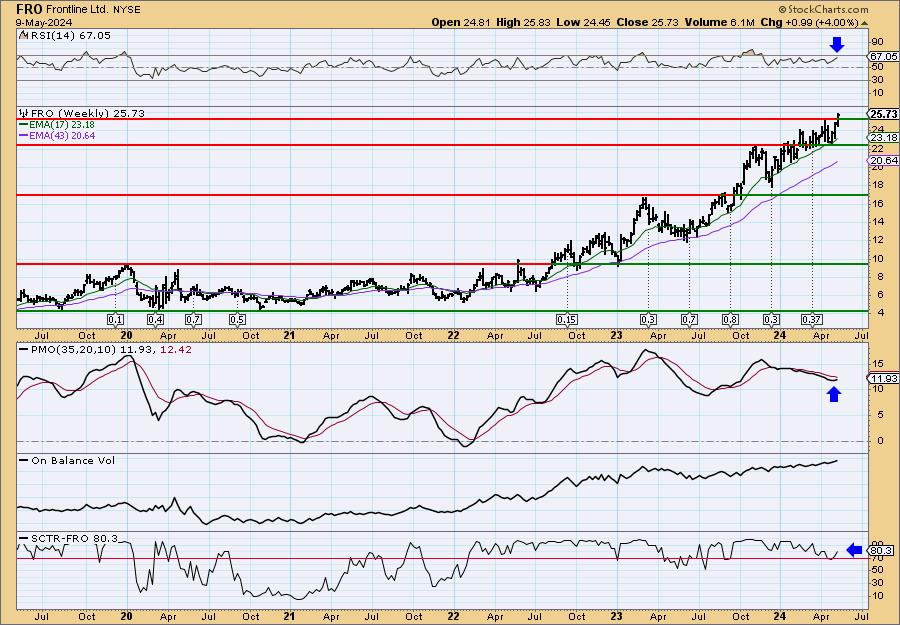900x625 pixels.
Task: Click the On Balance Vol panel label
Action: [x=72, y=460]
